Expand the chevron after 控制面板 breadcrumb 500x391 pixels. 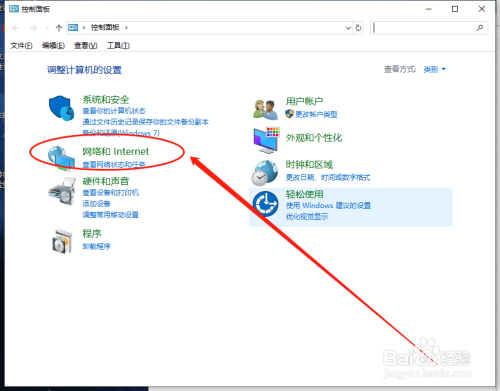coord(126,28)
